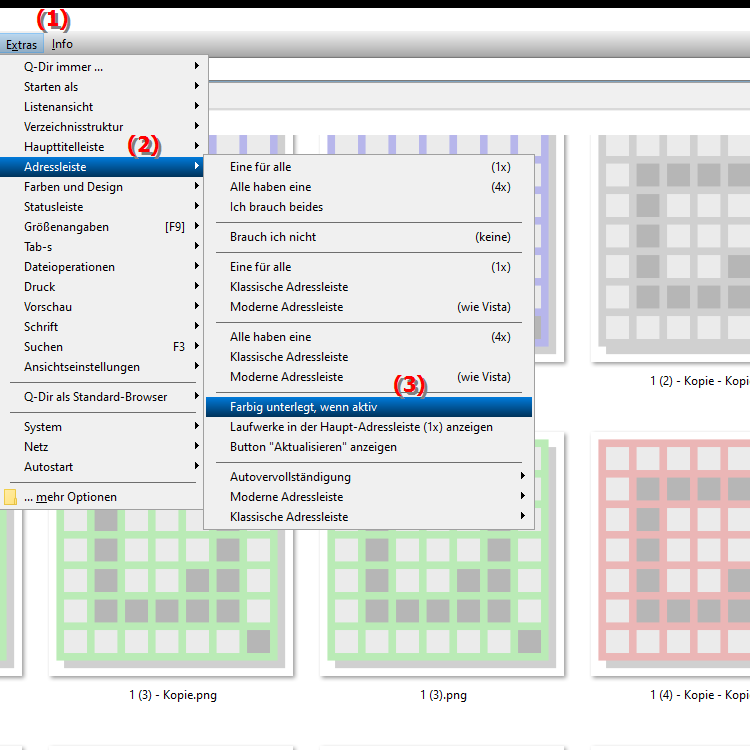Image resolution: width=750 pixels, height=750 pixels.
Task: Select 'Ich brauch beides' option
Action: pyautogui.click(x=369, y=207)
